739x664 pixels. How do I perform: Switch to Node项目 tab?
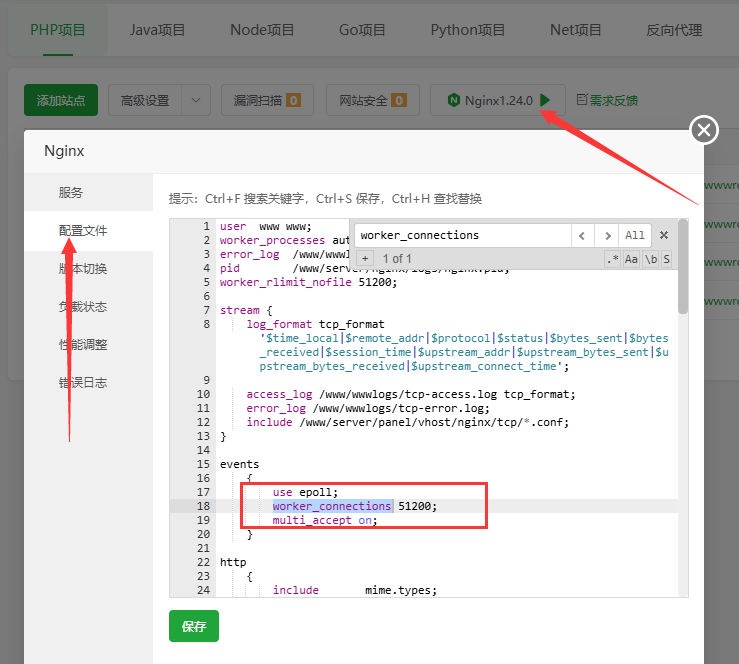262,30
